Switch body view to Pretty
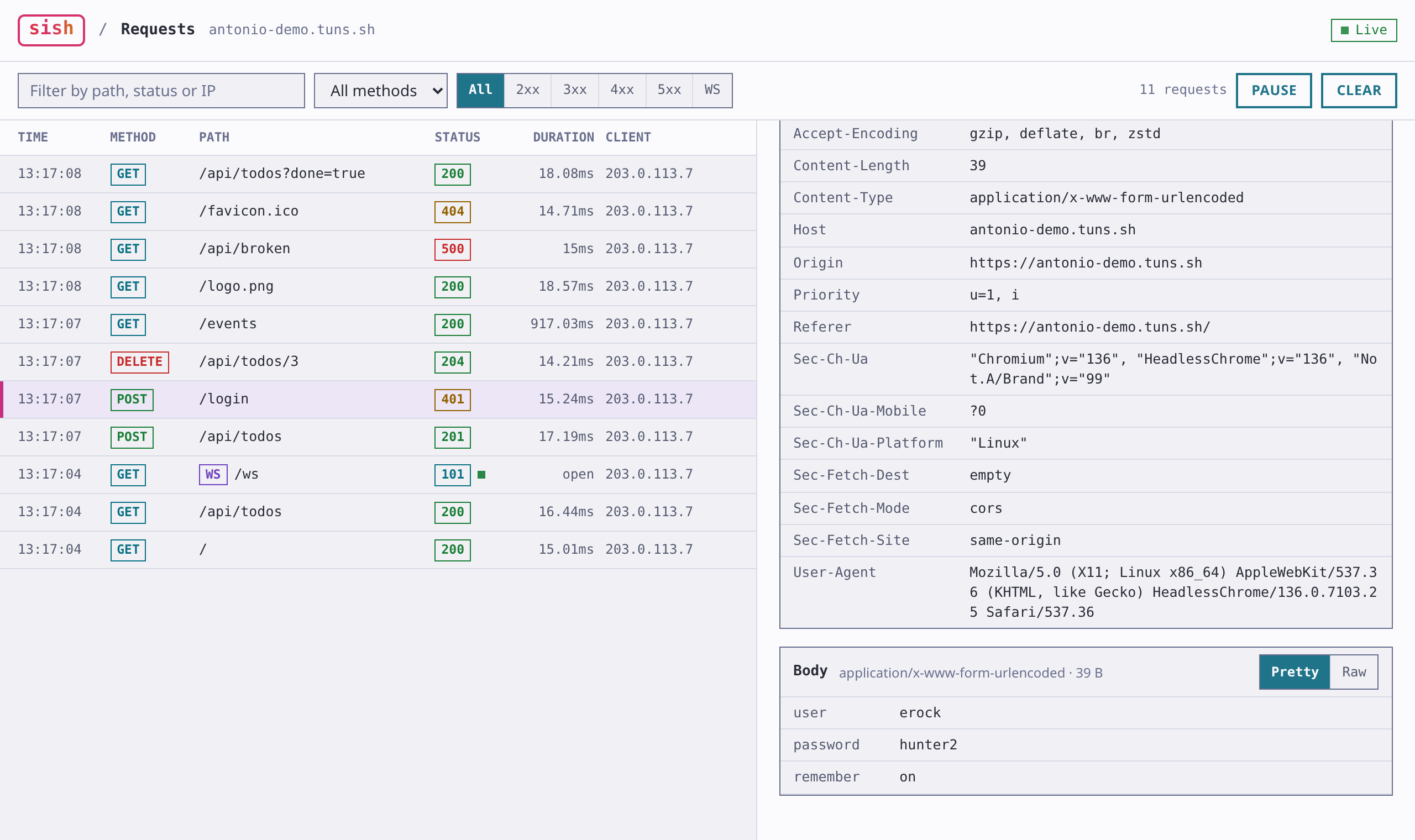 pyautogui.click(x=1295, y=672)
